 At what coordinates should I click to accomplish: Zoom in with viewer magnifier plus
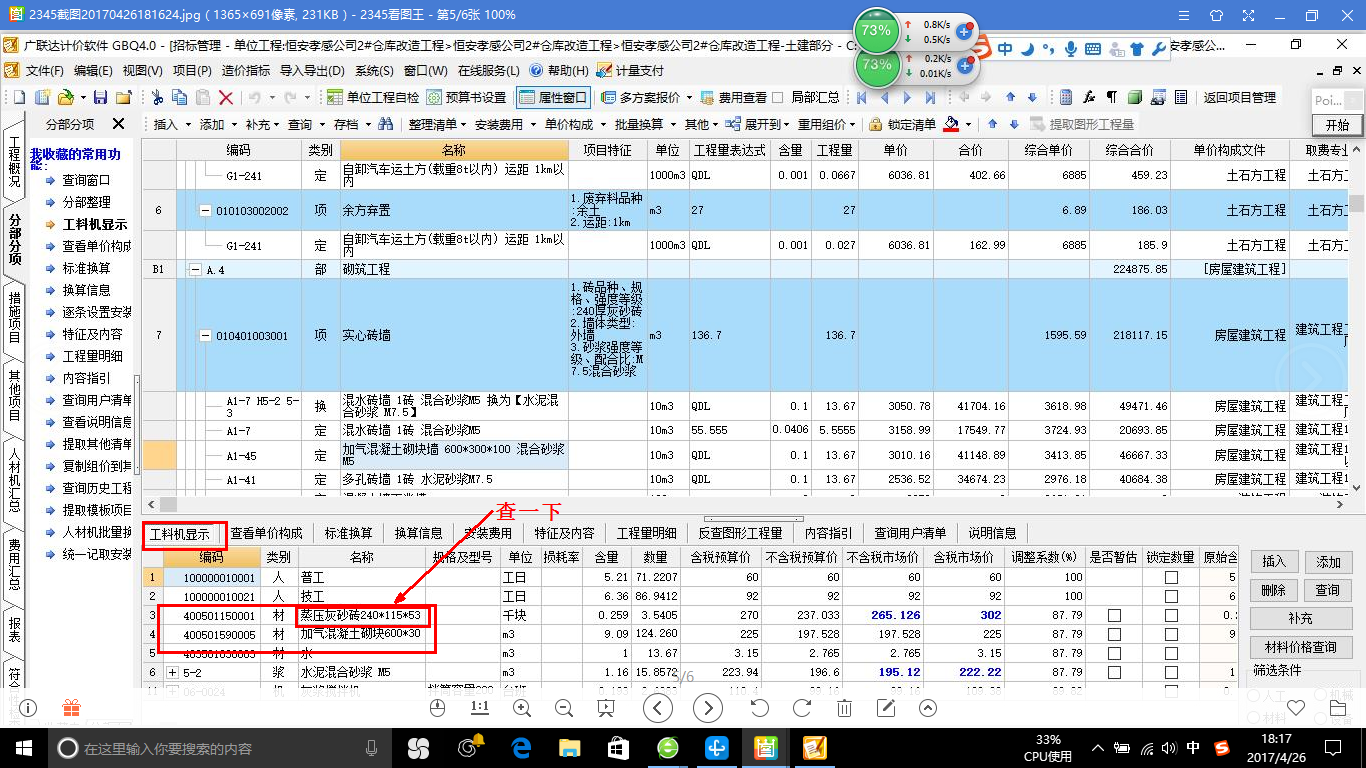(x=522, y=708)
